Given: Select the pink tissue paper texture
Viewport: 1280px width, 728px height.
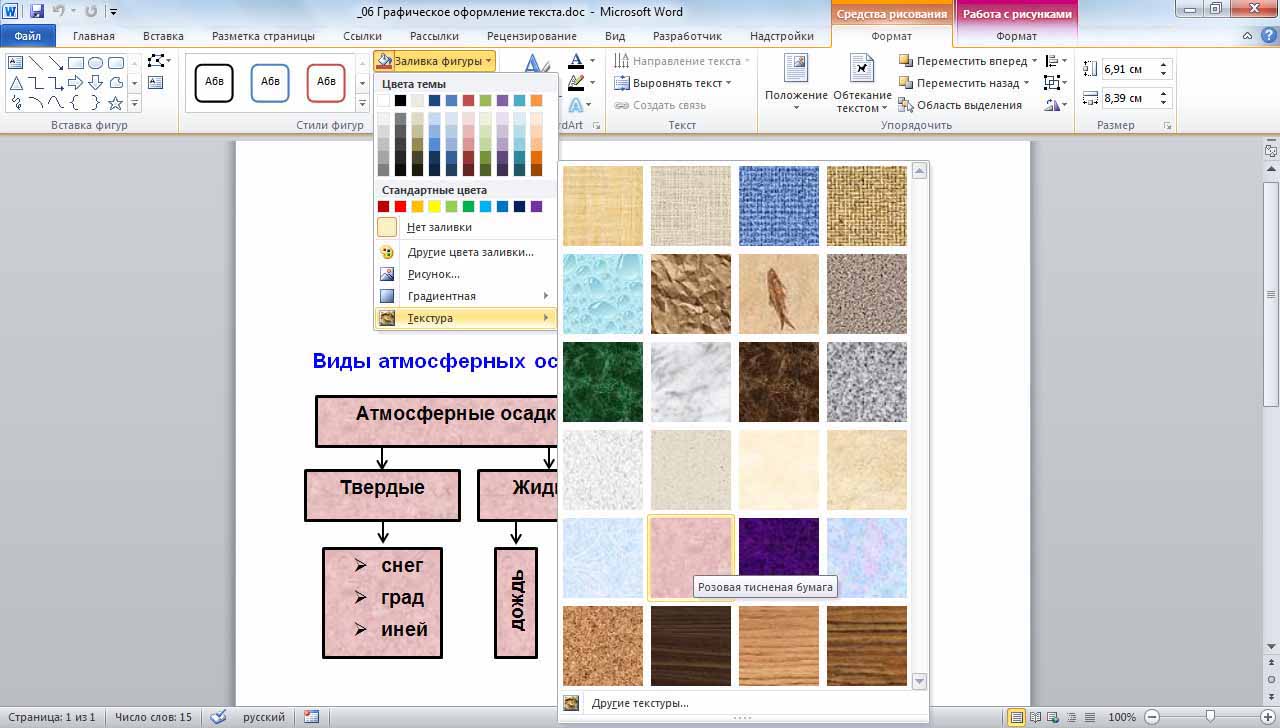Looking at the screenshot, I should pyautogui.click(x=691, y=558).
